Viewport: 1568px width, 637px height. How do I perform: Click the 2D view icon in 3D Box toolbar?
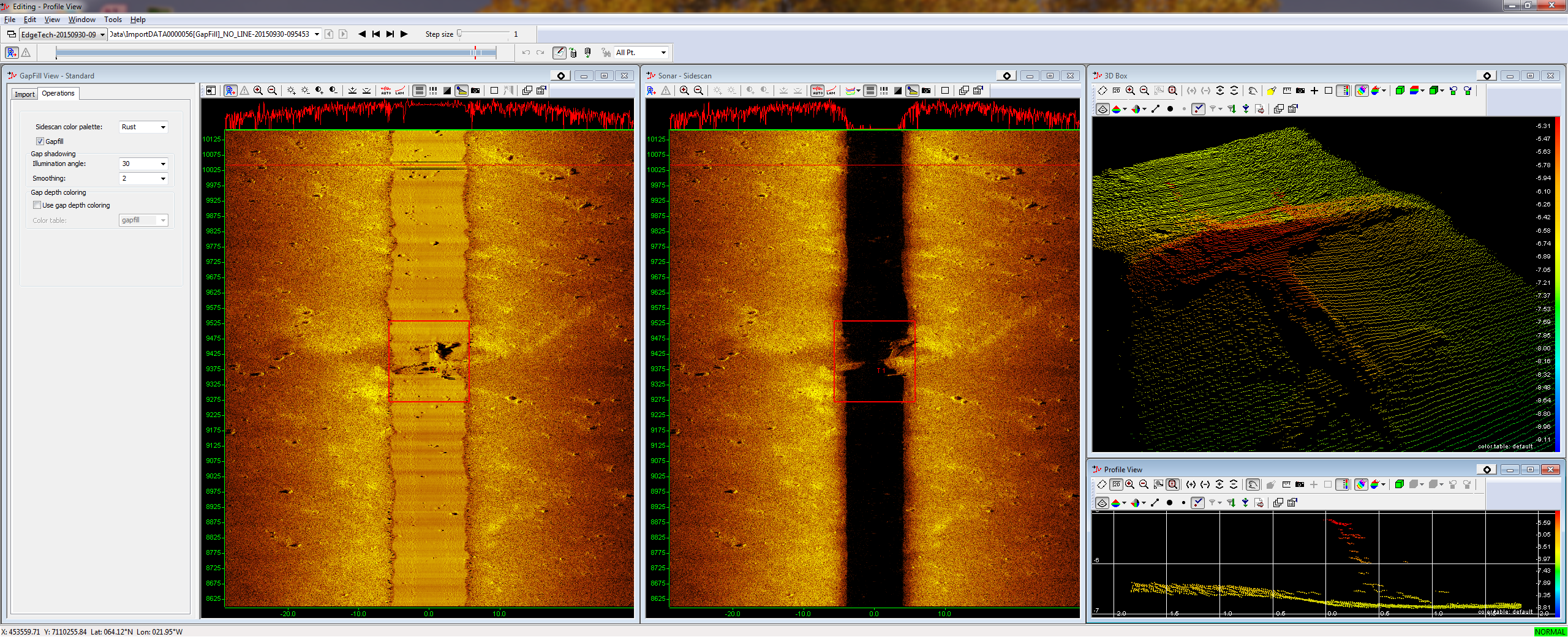1116,91
